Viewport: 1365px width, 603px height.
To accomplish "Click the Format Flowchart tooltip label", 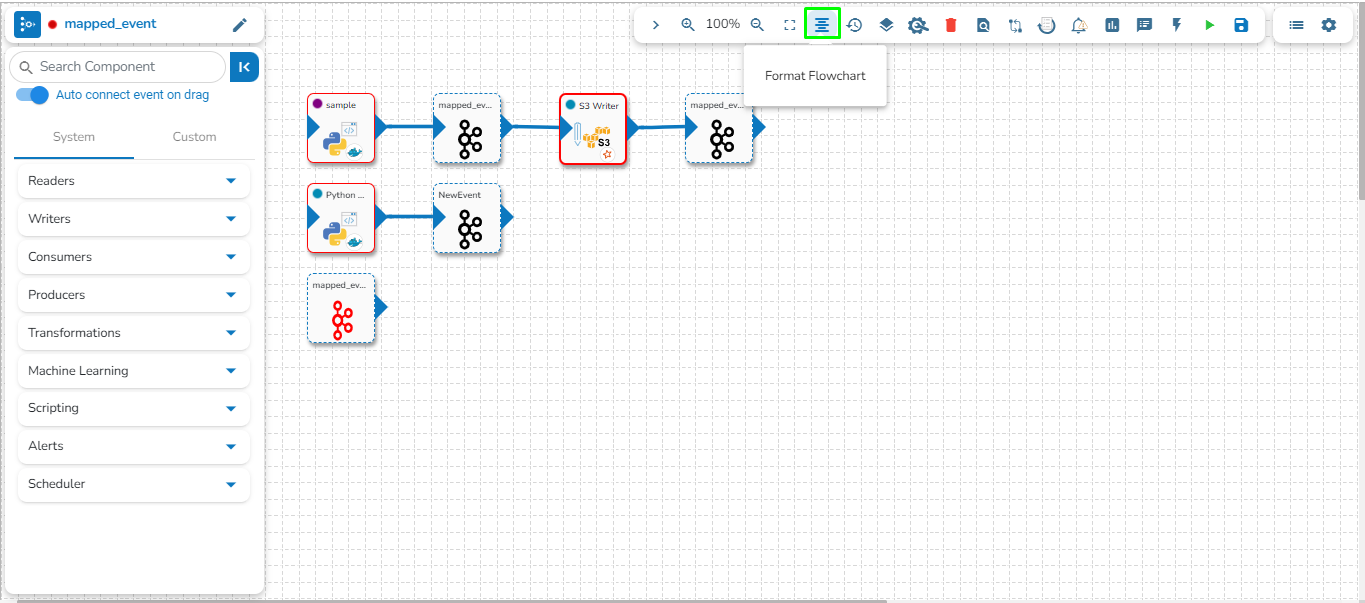I will (815, 76).
